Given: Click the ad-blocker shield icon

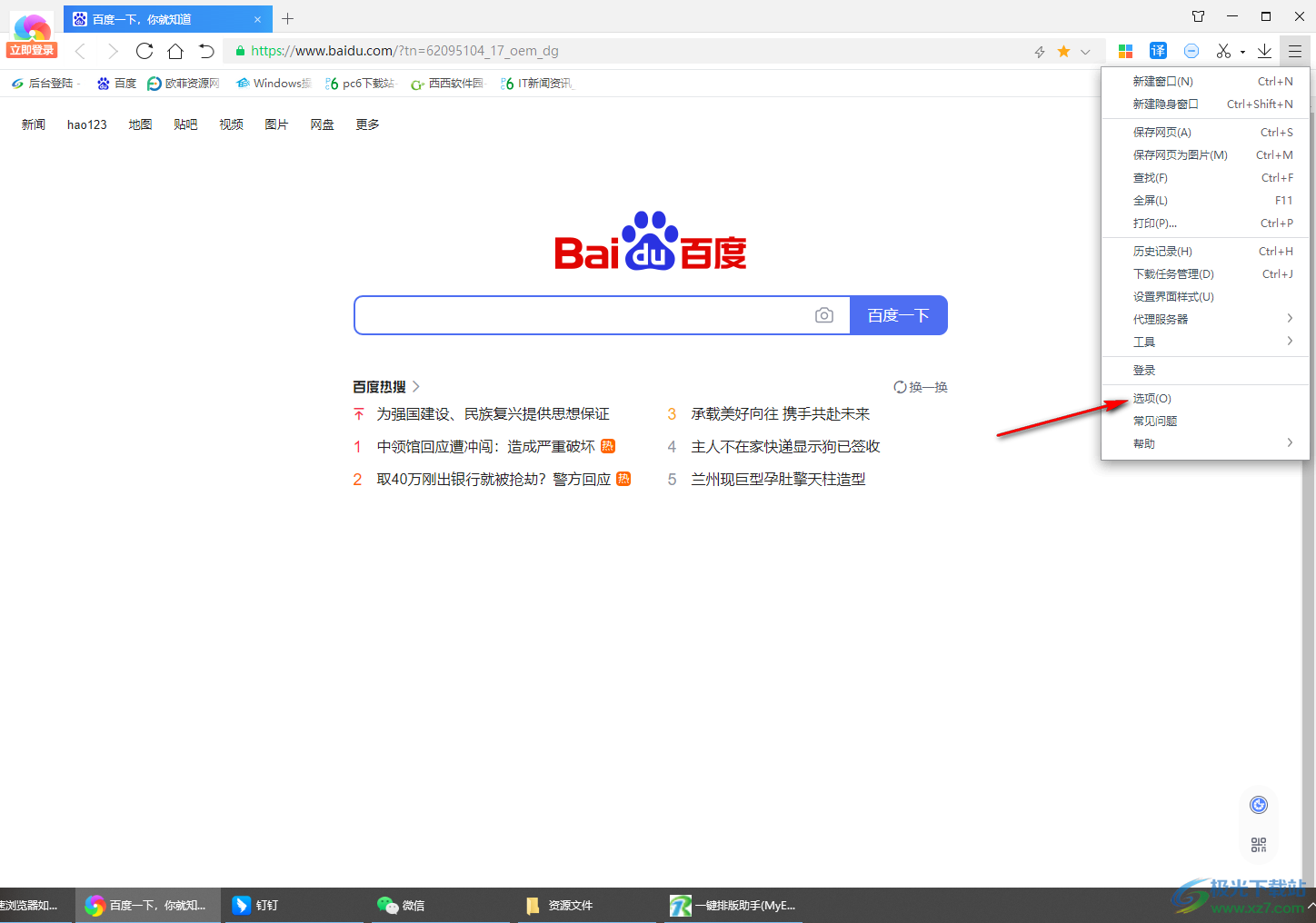Looking at the screenshot, I should coord(1191,50).
